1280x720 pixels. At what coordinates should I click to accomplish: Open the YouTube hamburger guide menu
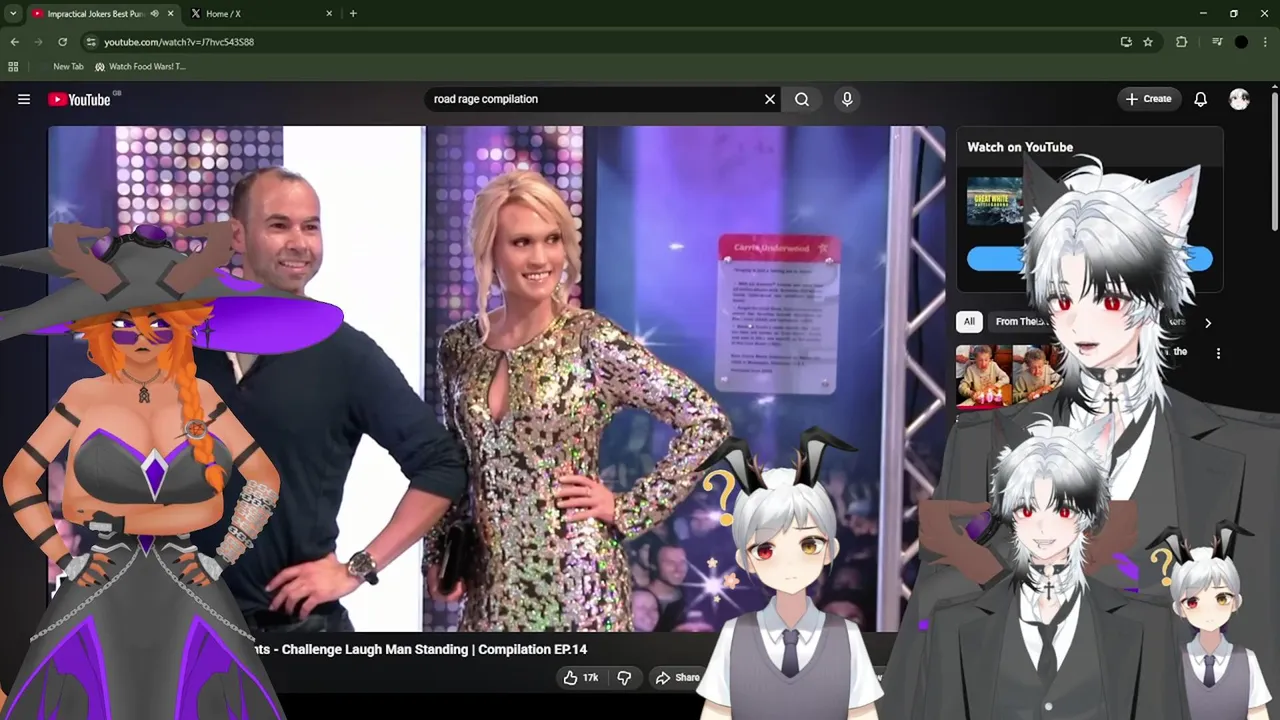(24, 99)
